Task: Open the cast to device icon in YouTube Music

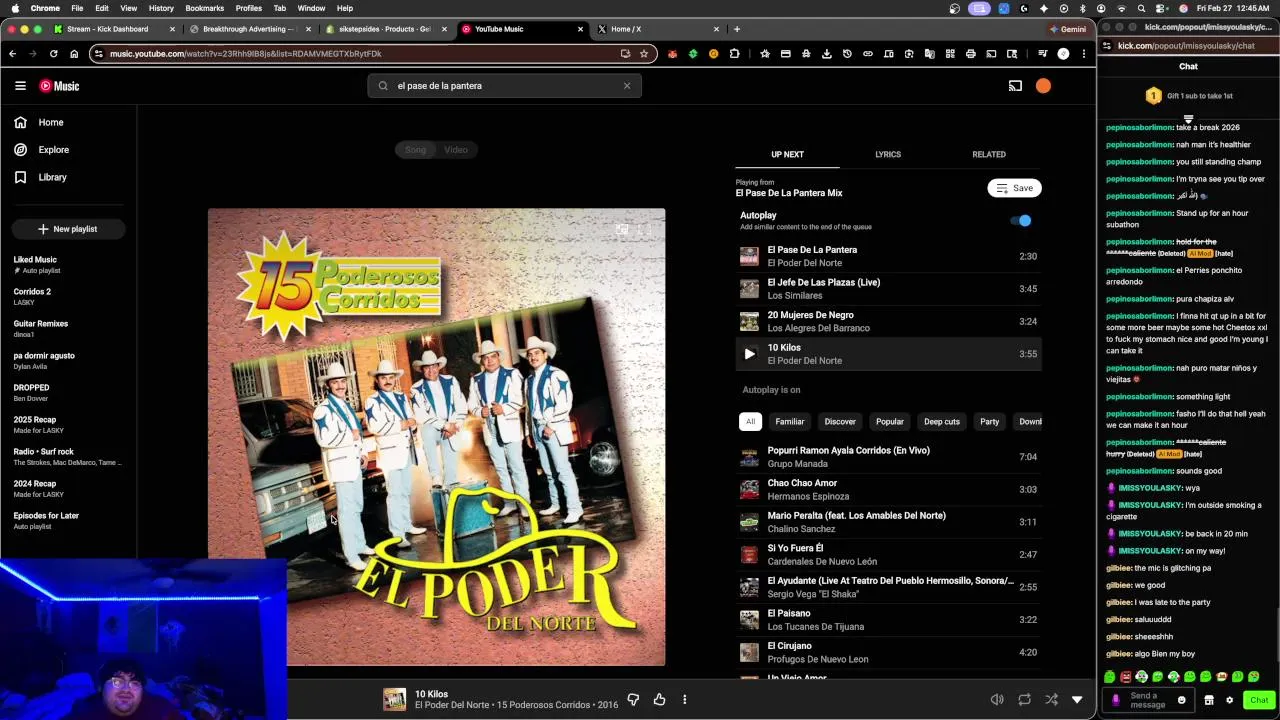Action: 1015,86
